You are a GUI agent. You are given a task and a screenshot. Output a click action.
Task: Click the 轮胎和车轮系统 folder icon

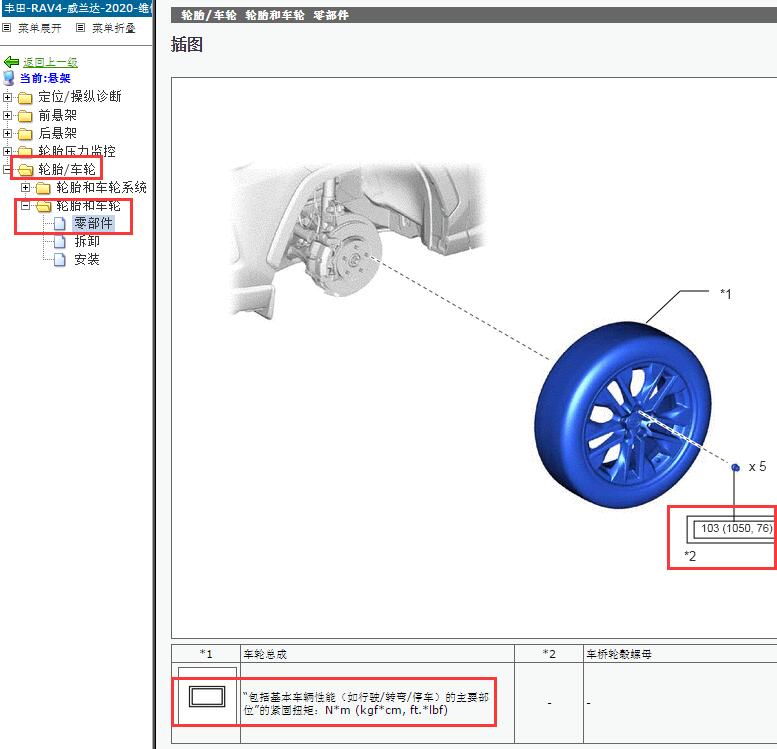click(43, 188)
